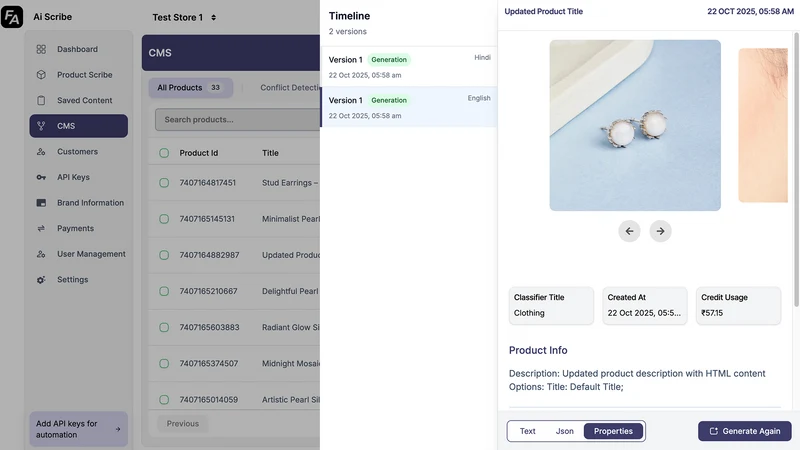Click arrow on Add API keys banner
The width and height of the screenshot is (800, 450).
click(118, 429)
